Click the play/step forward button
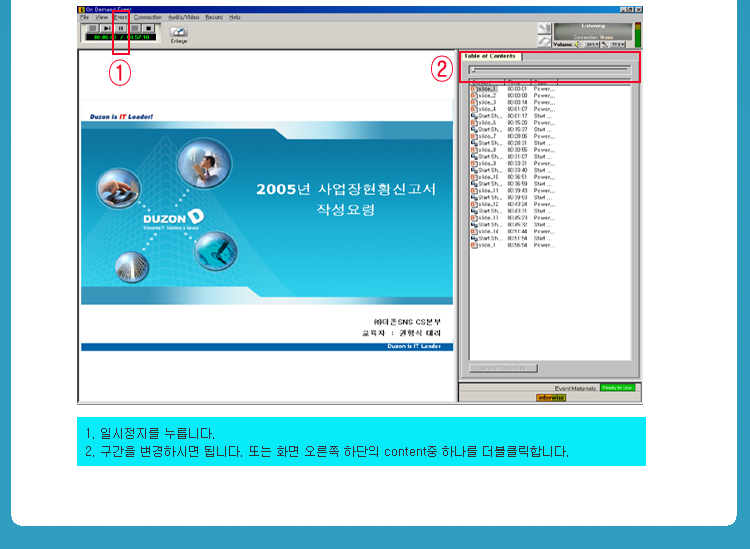 click(x=107, y=29)
